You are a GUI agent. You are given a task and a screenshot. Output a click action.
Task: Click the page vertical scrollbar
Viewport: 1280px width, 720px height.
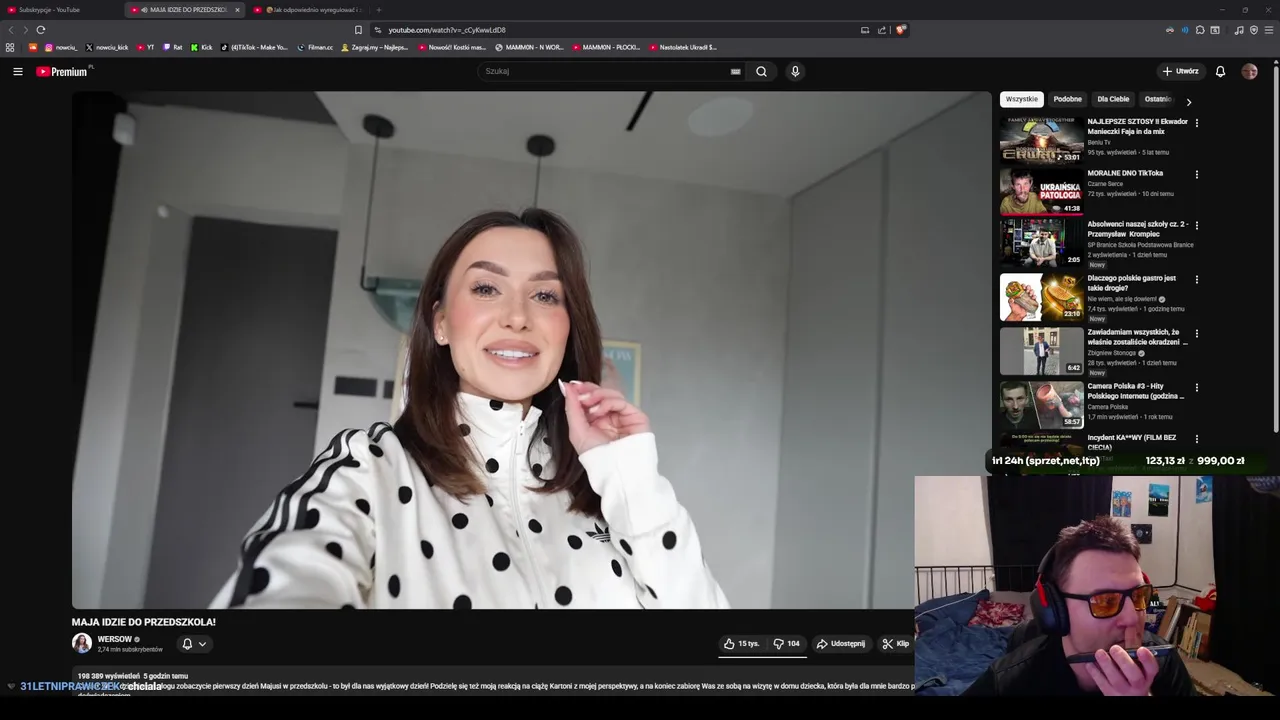[1276, 250]
